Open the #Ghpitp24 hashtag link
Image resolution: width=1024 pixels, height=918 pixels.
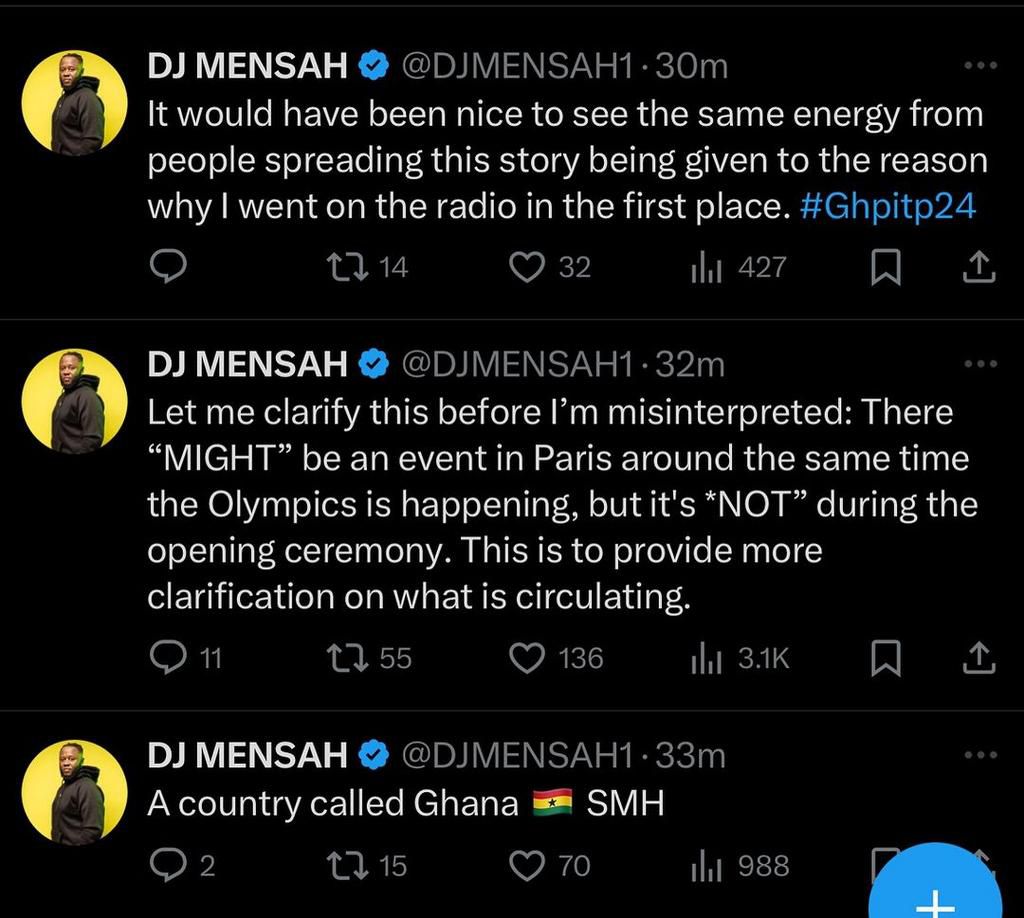[889, 206]
